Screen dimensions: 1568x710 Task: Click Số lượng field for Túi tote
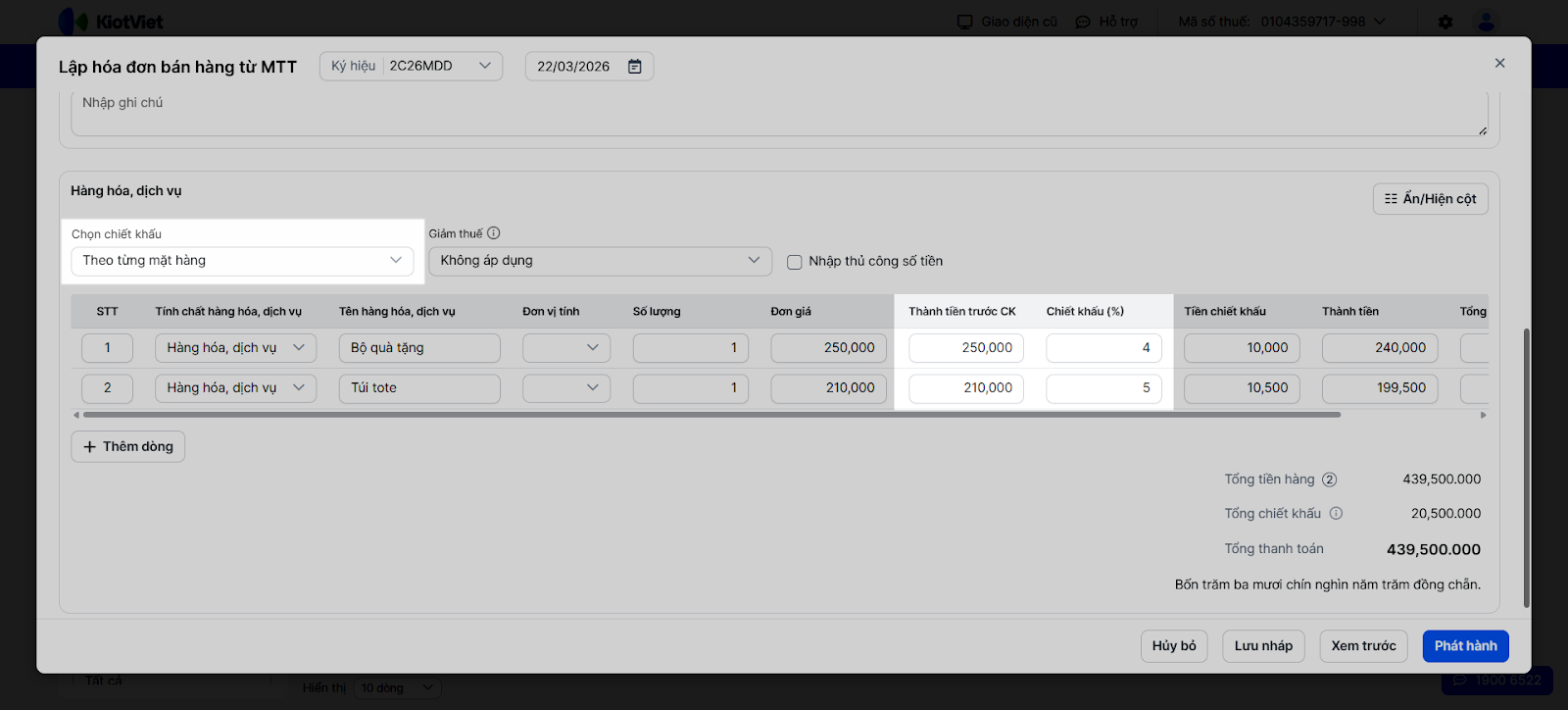point(691,388)
